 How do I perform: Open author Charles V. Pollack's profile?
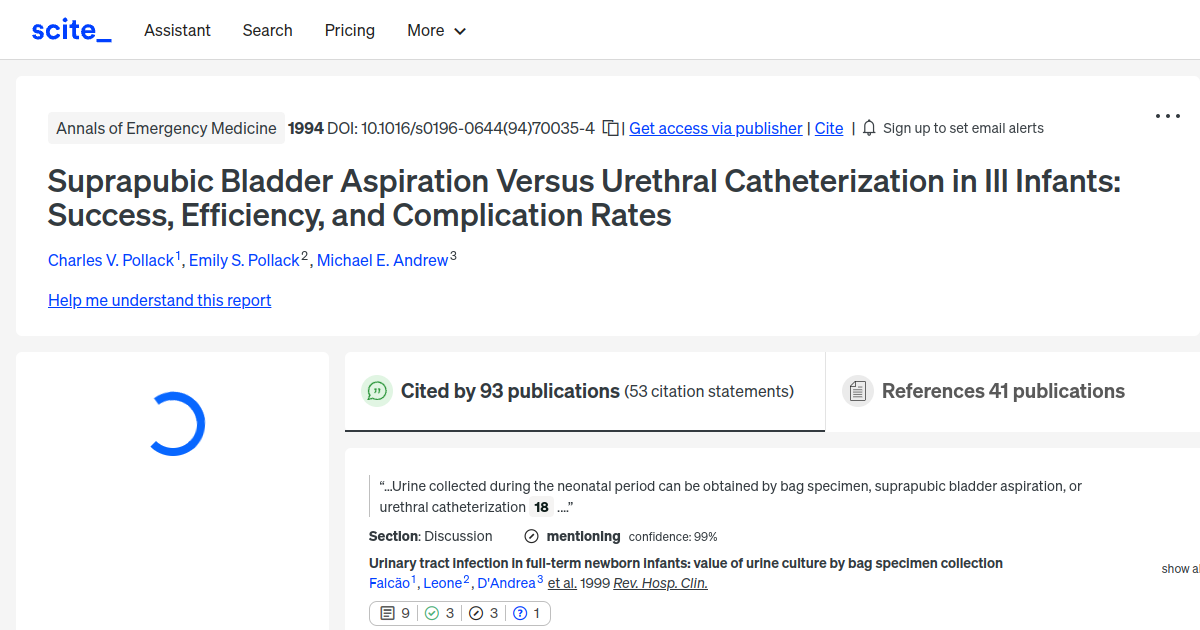(111, 260)
